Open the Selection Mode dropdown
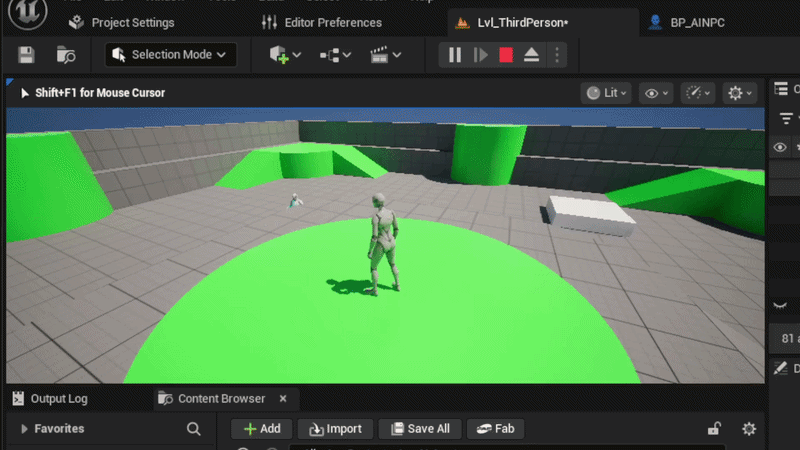Viewport: 800px width, 450px height. [170, 55]
